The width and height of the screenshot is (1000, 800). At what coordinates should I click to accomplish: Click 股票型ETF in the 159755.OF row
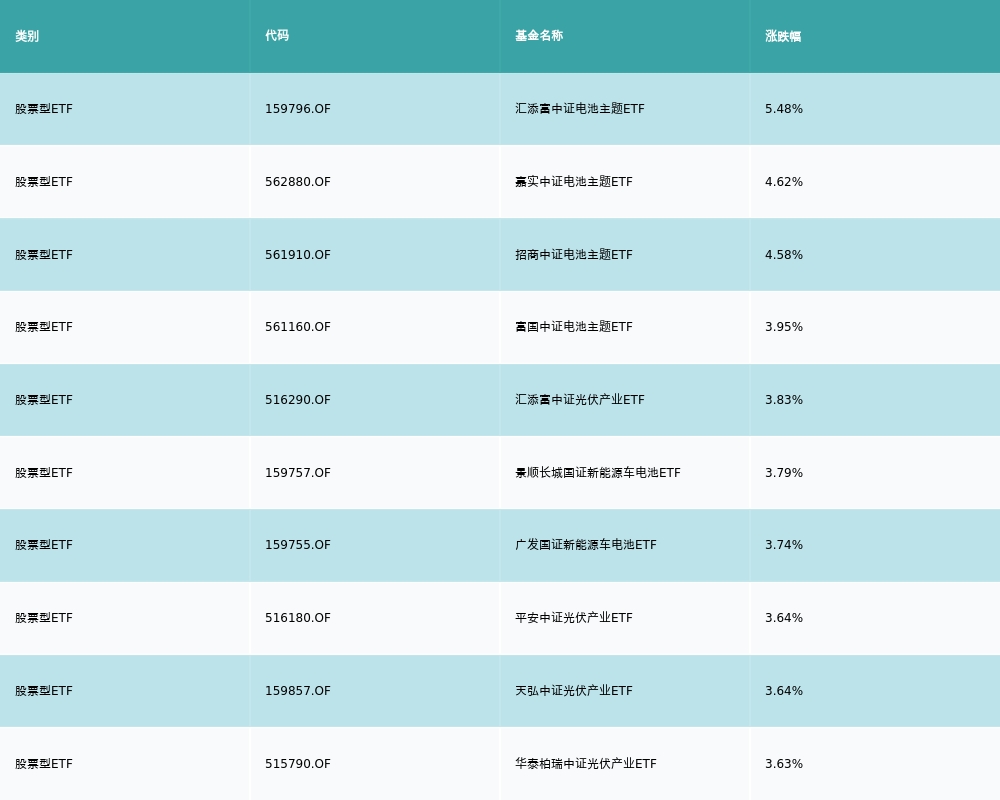point(44,545)
